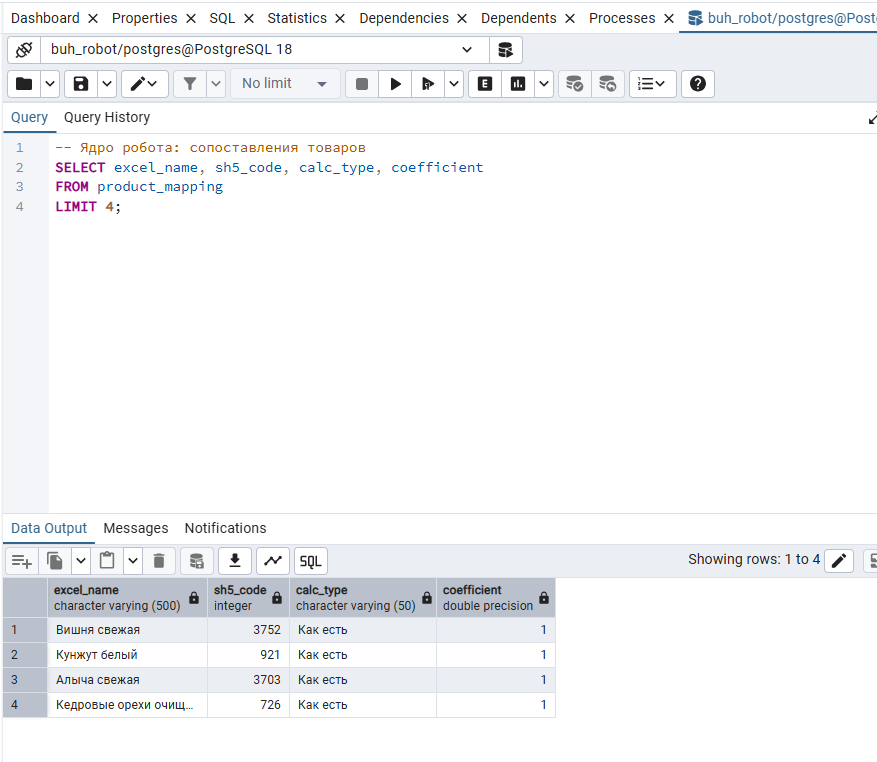Viewport: 877px width, 762px height.
Task: Select the cell "Кунжут белый"
Action: coord(128,655)
